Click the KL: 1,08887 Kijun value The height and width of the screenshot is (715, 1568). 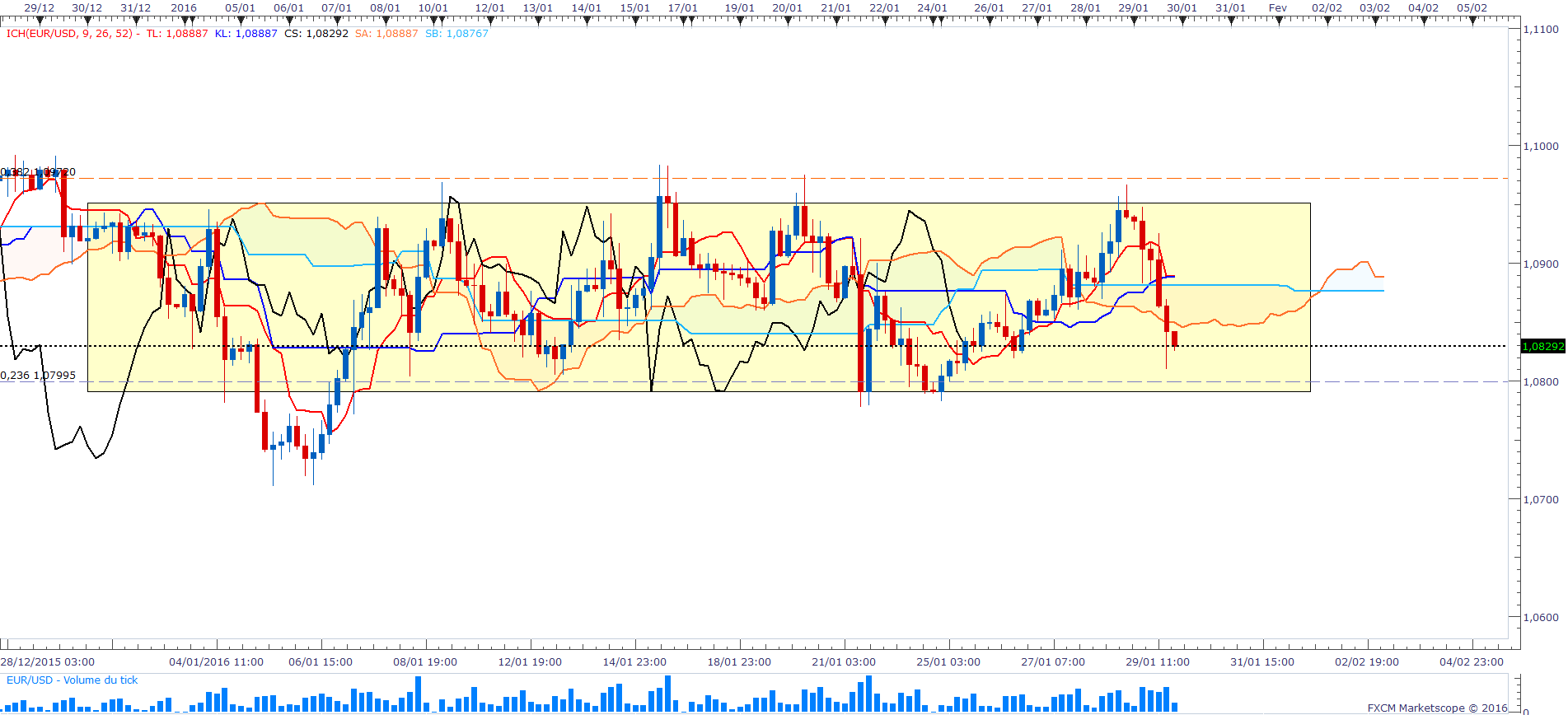(246, 34)
